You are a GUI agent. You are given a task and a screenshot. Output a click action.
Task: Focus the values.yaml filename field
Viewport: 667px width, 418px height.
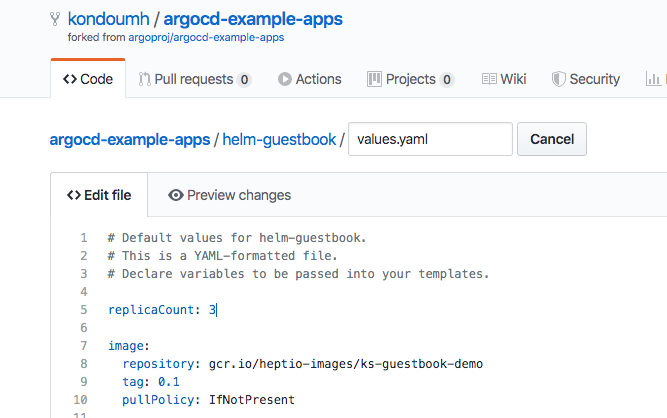tap(430, 139)
